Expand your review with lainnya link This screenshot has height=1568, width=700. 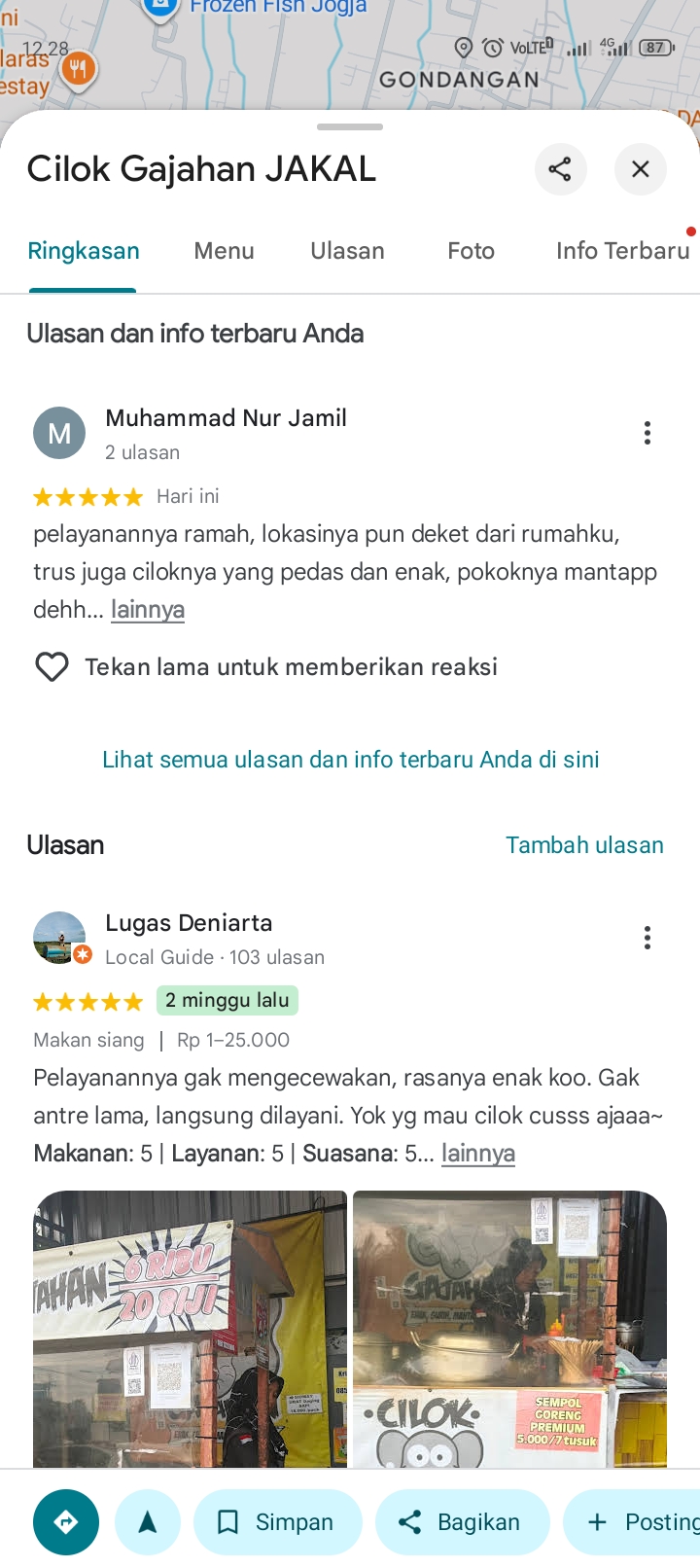coord(148,610)
